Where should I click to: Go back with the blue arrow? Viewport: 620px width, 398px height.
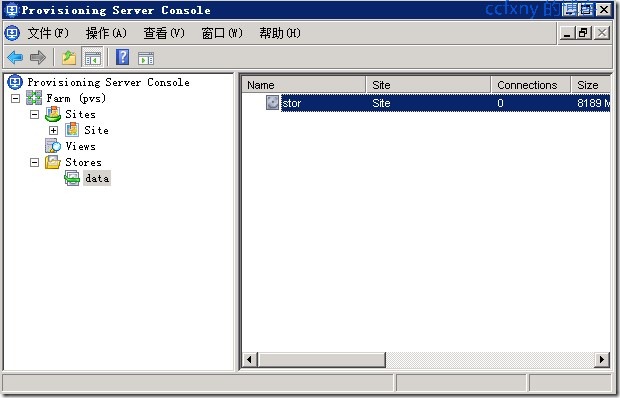(x=15, y=58)
